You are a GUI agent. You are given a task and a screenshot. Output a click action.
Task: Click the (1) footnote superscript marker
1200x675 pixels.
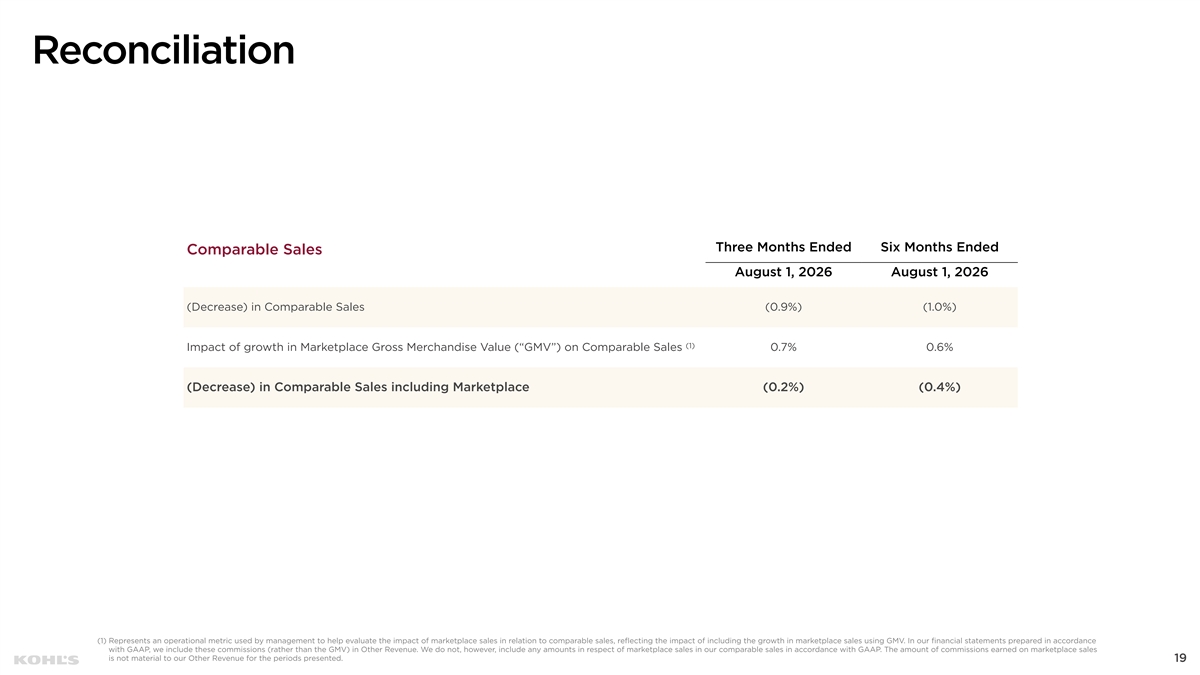(x=690, y=345)
